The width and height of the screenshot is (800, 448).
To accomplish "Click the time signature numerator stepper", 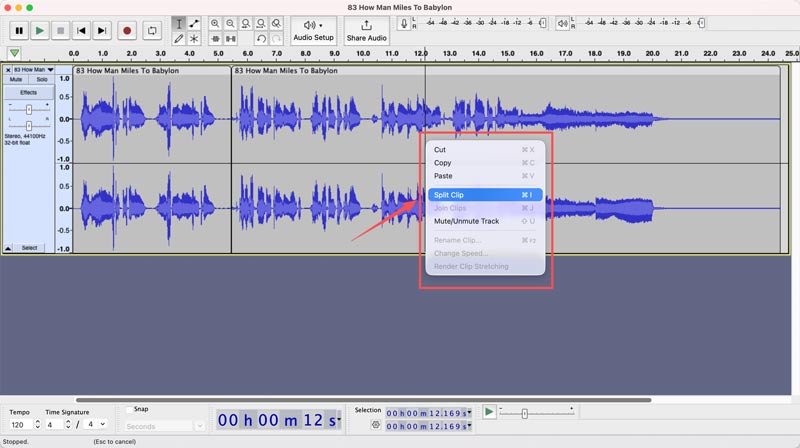I will click(x=68, y=425).
